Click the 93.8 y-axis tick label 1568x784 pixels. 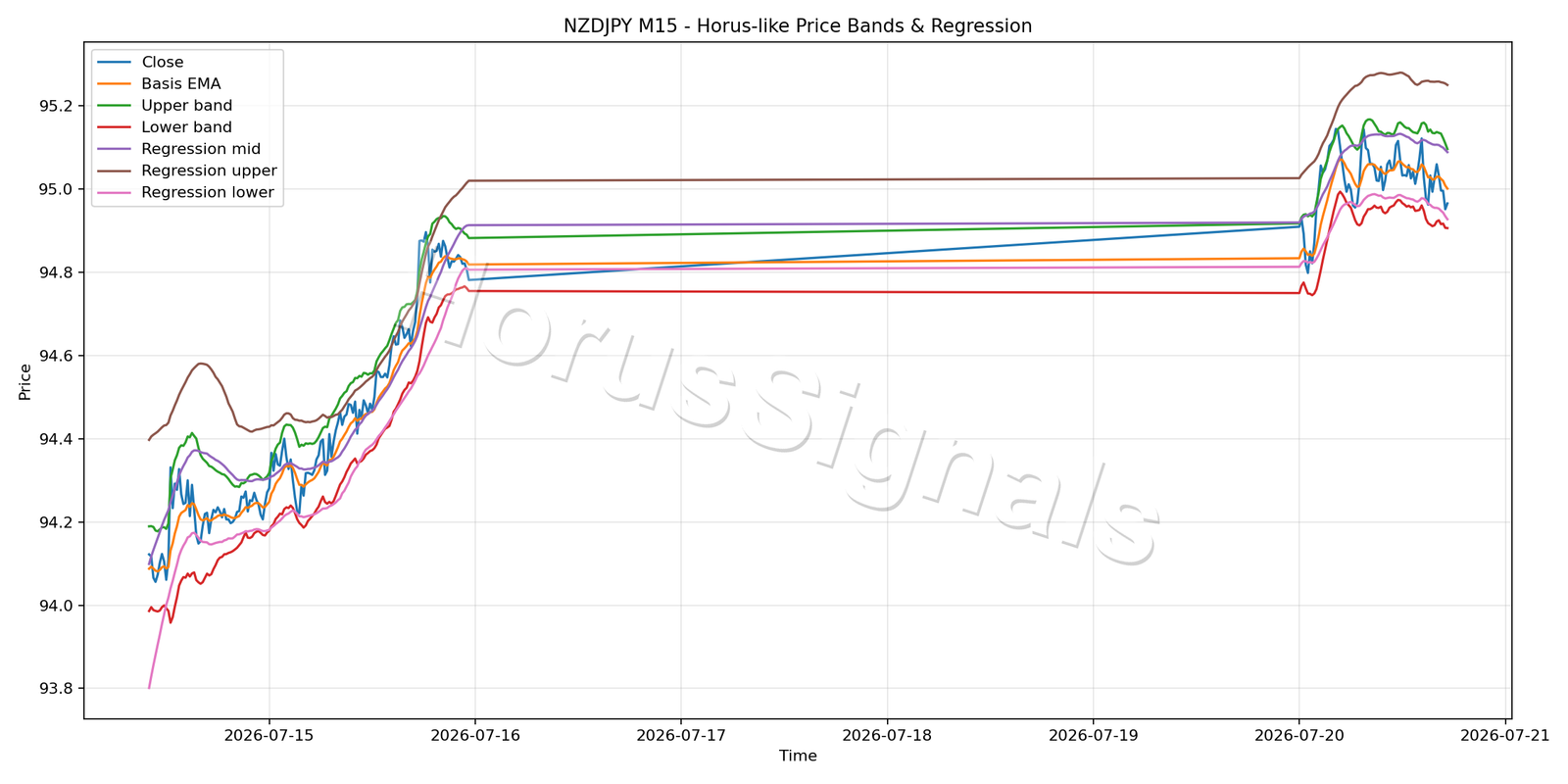point(55,689)
